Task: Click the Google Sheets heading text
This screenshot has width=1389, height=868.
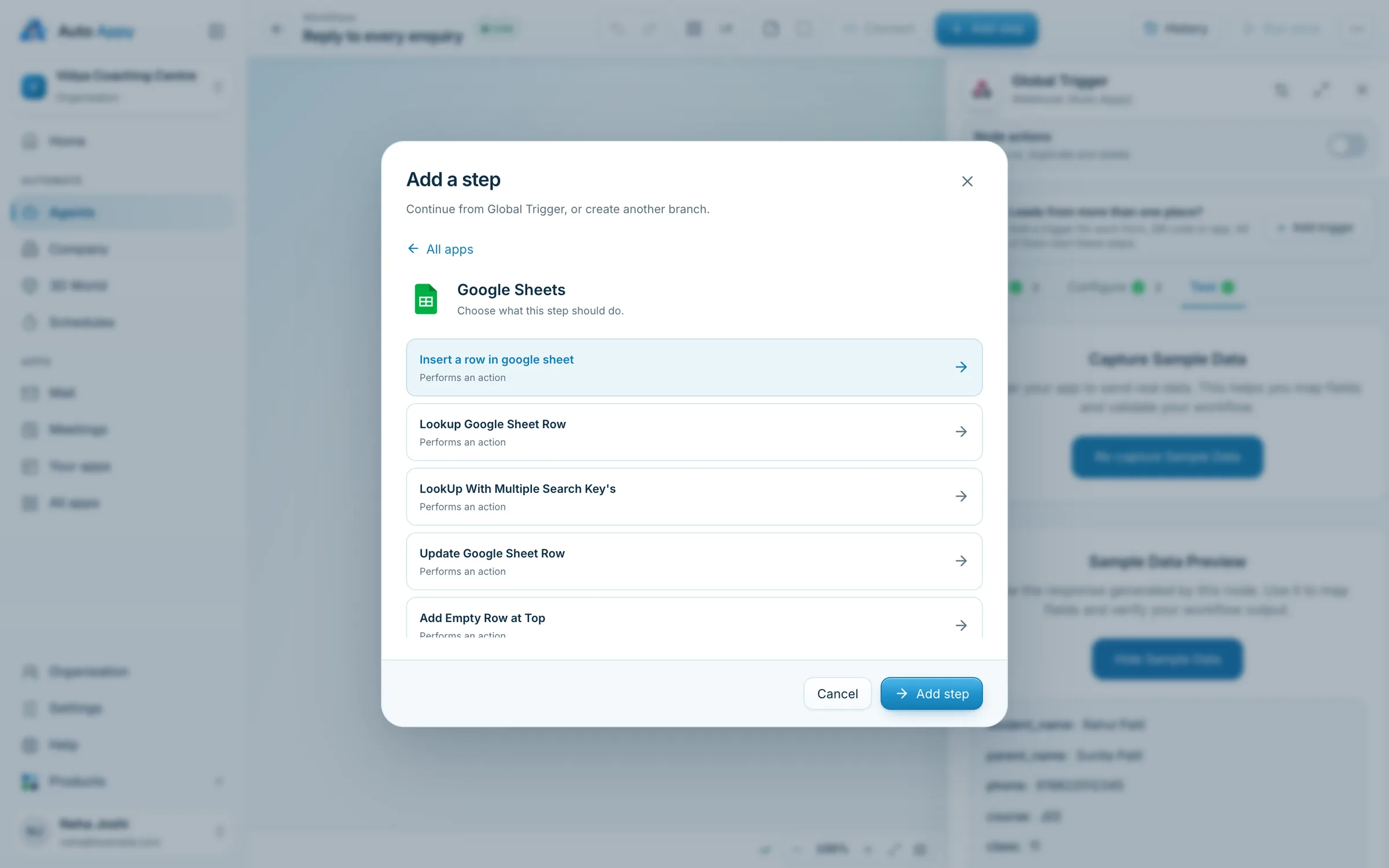Action: (x=511, y=289)
